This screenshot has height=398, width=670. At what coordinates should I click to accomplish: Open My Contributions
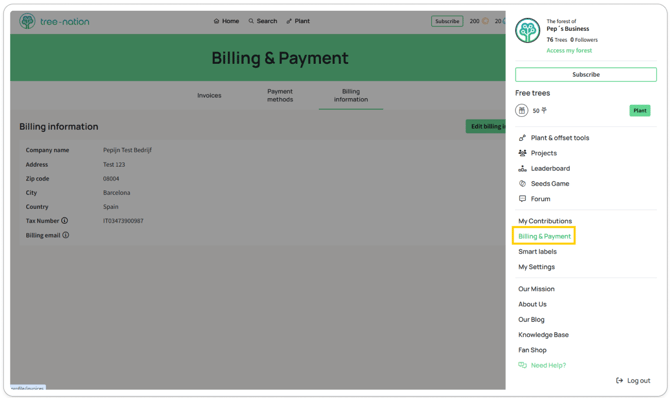point(545,221)
